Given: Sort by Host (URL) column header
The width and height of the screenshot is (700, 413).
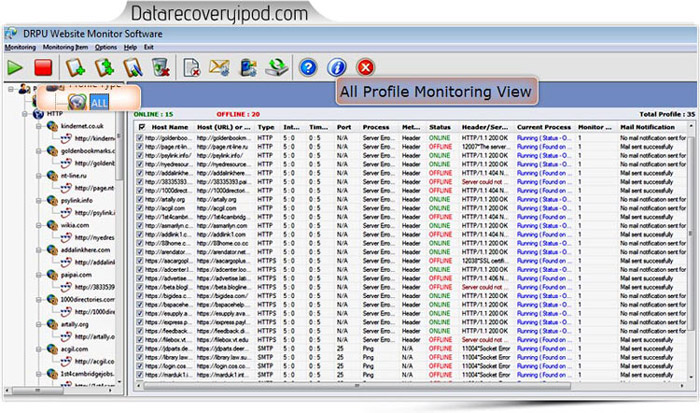Looking at the screenshot, I should (224, 127).
